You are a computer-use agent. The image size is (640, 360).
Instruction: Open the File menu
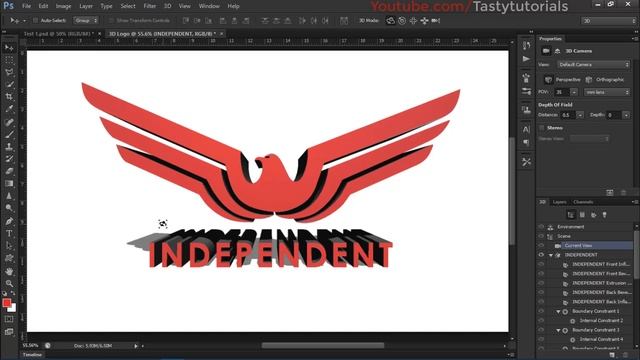click(27, 6)
